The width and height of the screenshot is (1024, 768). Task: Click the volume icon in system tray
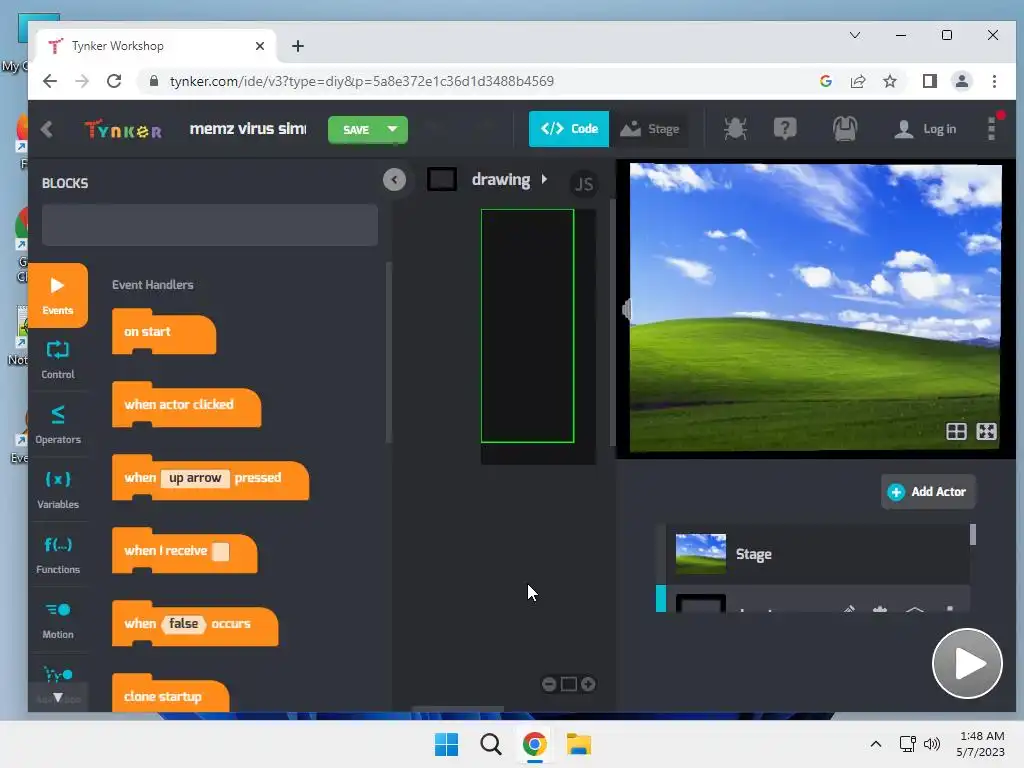pyautogui.click(x=932, y=744)
